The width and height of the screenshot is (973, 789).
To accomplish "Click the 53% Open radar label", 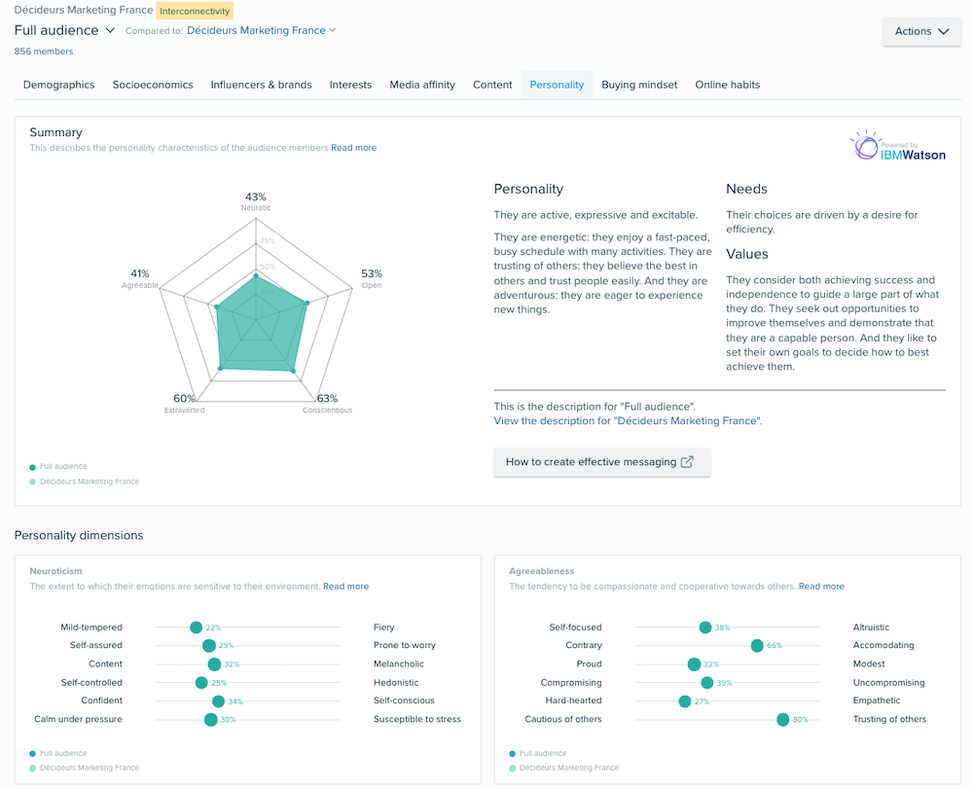I will click(x=372, y=279).
